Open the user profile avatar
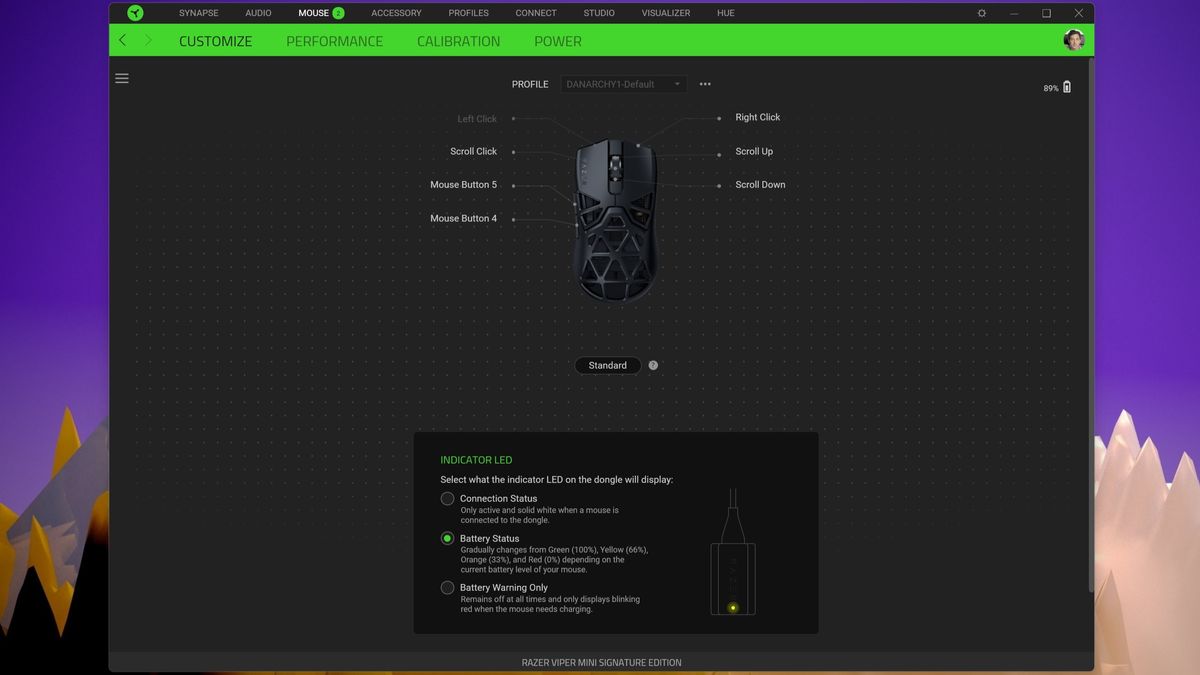Screen dimensions: 1200x675 1074,40
